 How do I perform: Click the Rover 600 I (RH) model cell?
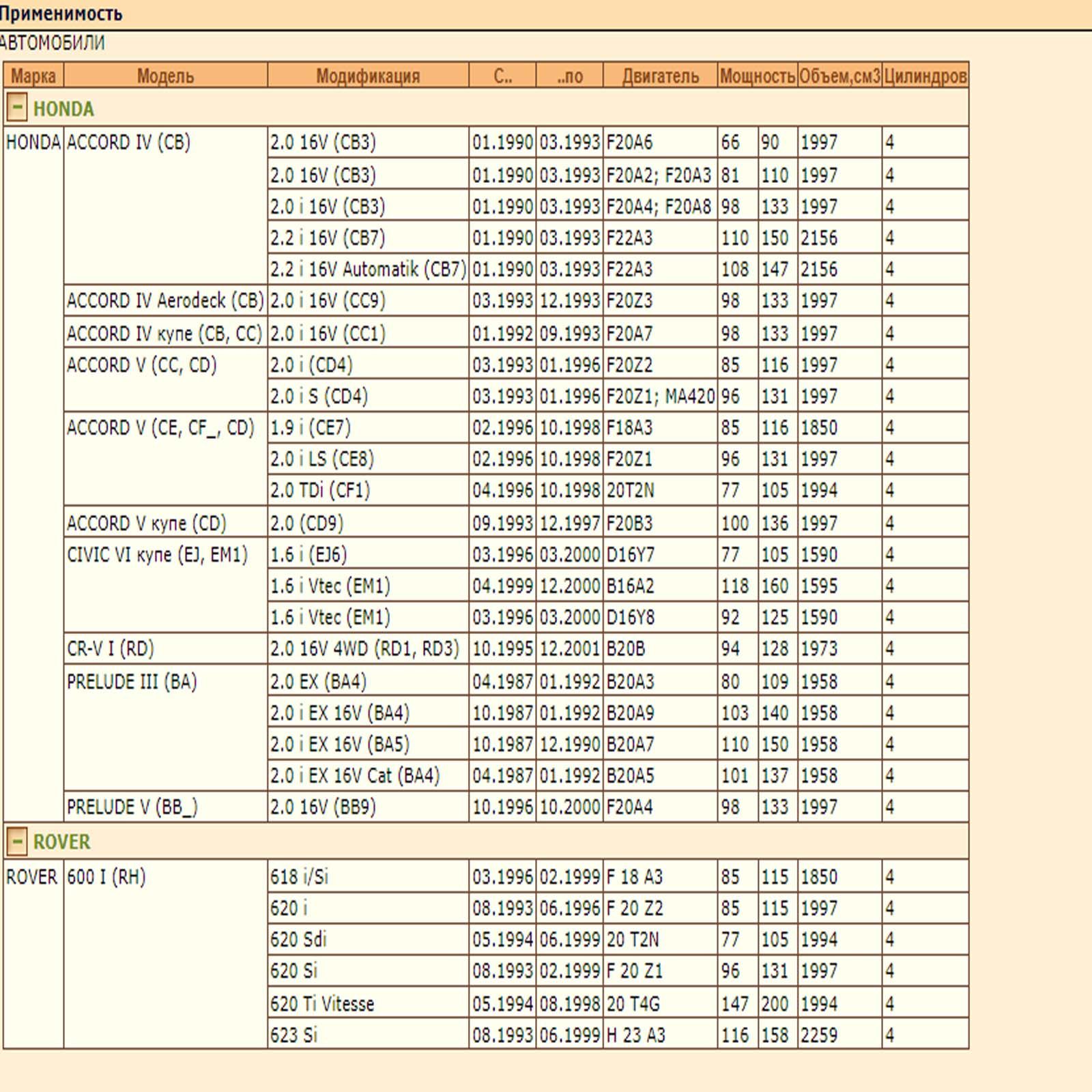[106, 877]
